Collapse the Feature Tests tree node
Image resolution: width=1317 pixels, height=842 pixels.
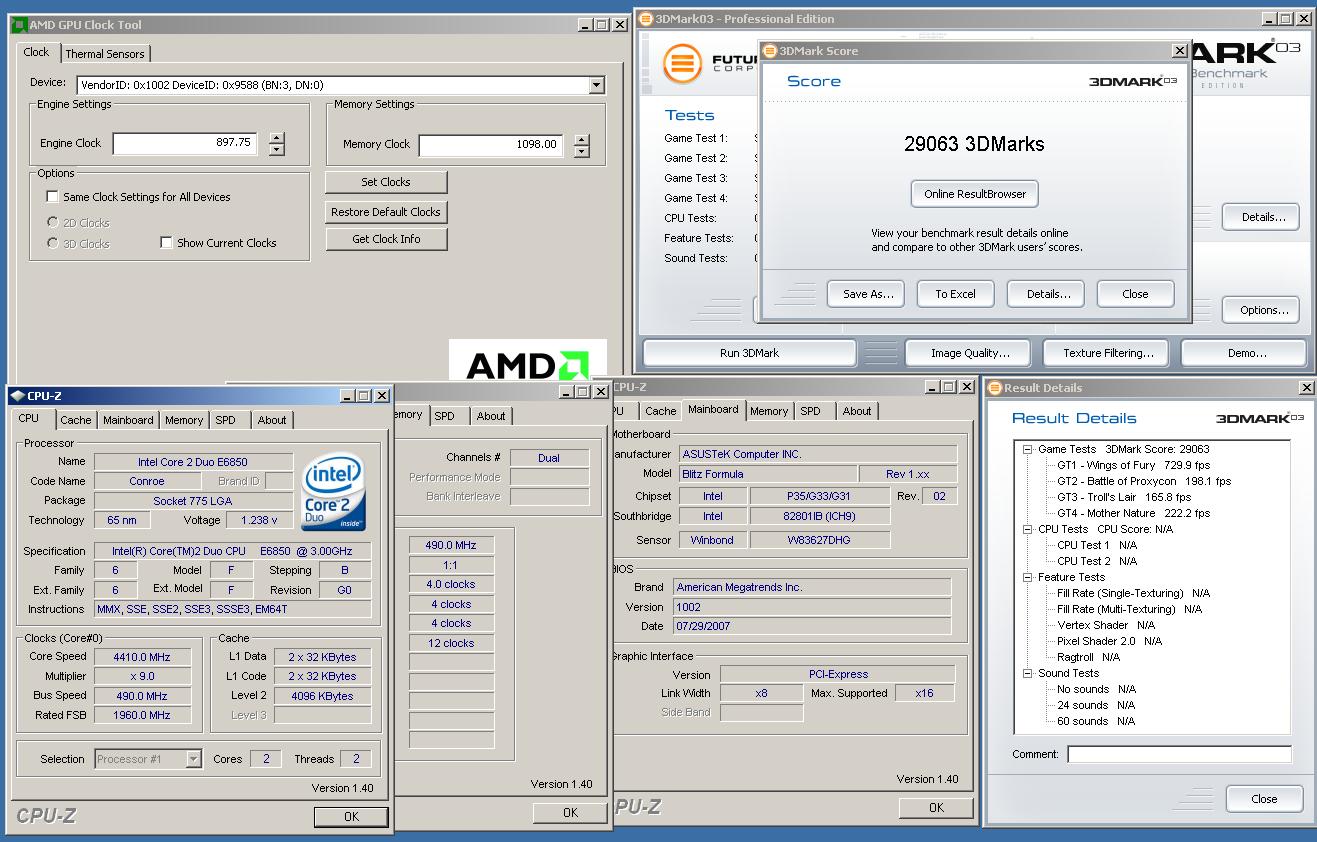click(1027, 578)
